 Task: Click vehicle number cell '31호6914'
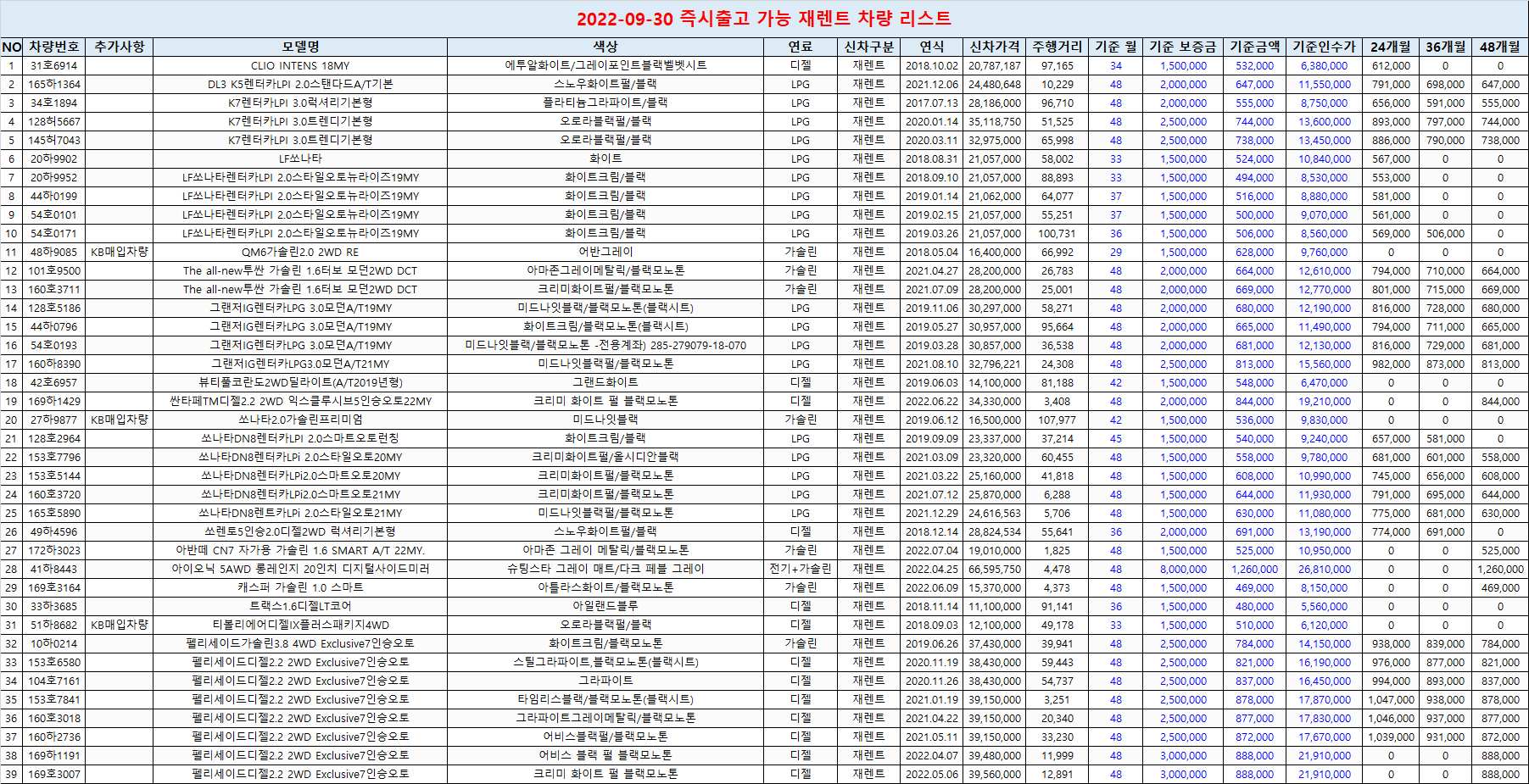point(53,65)
